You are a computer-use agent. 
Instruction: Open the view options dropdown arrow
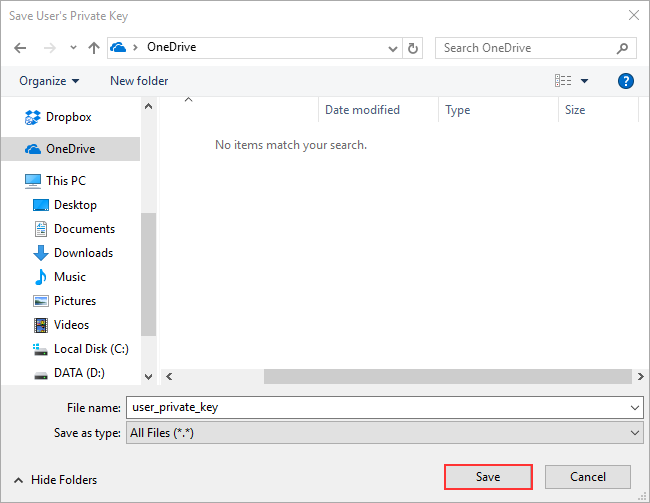584,81
